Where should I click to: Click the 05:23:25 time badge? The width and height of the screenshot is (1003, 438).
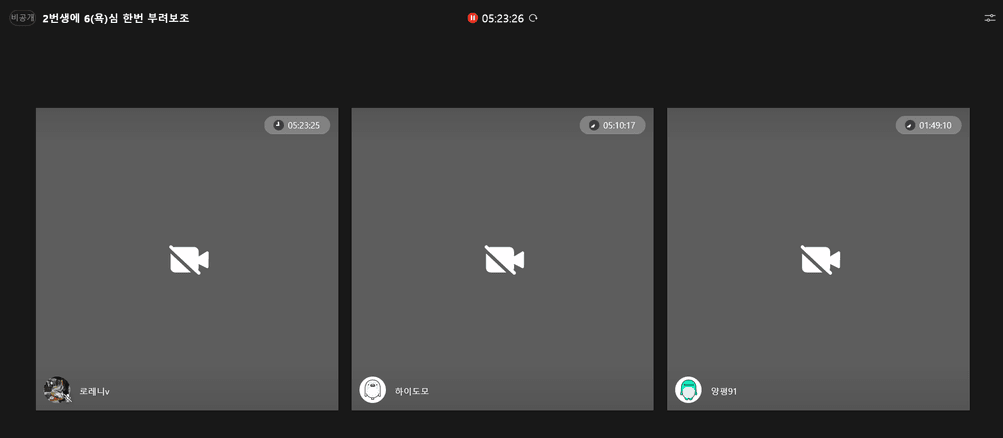pos(297,125)
